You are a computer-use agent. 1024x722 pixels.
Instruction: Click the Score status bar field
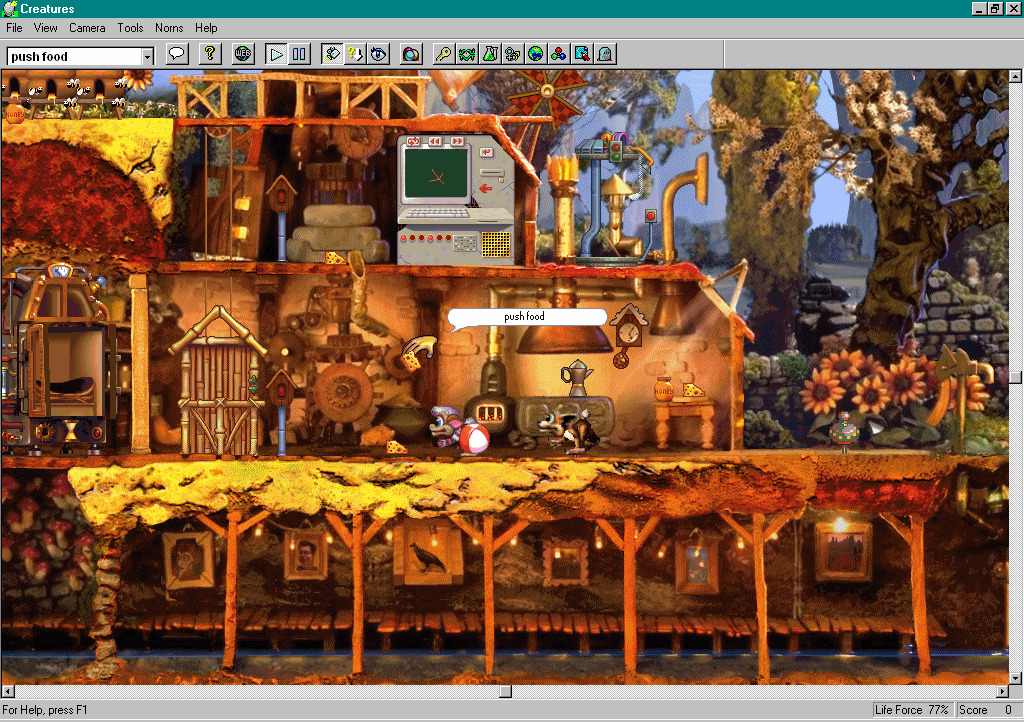coord(988,710)
